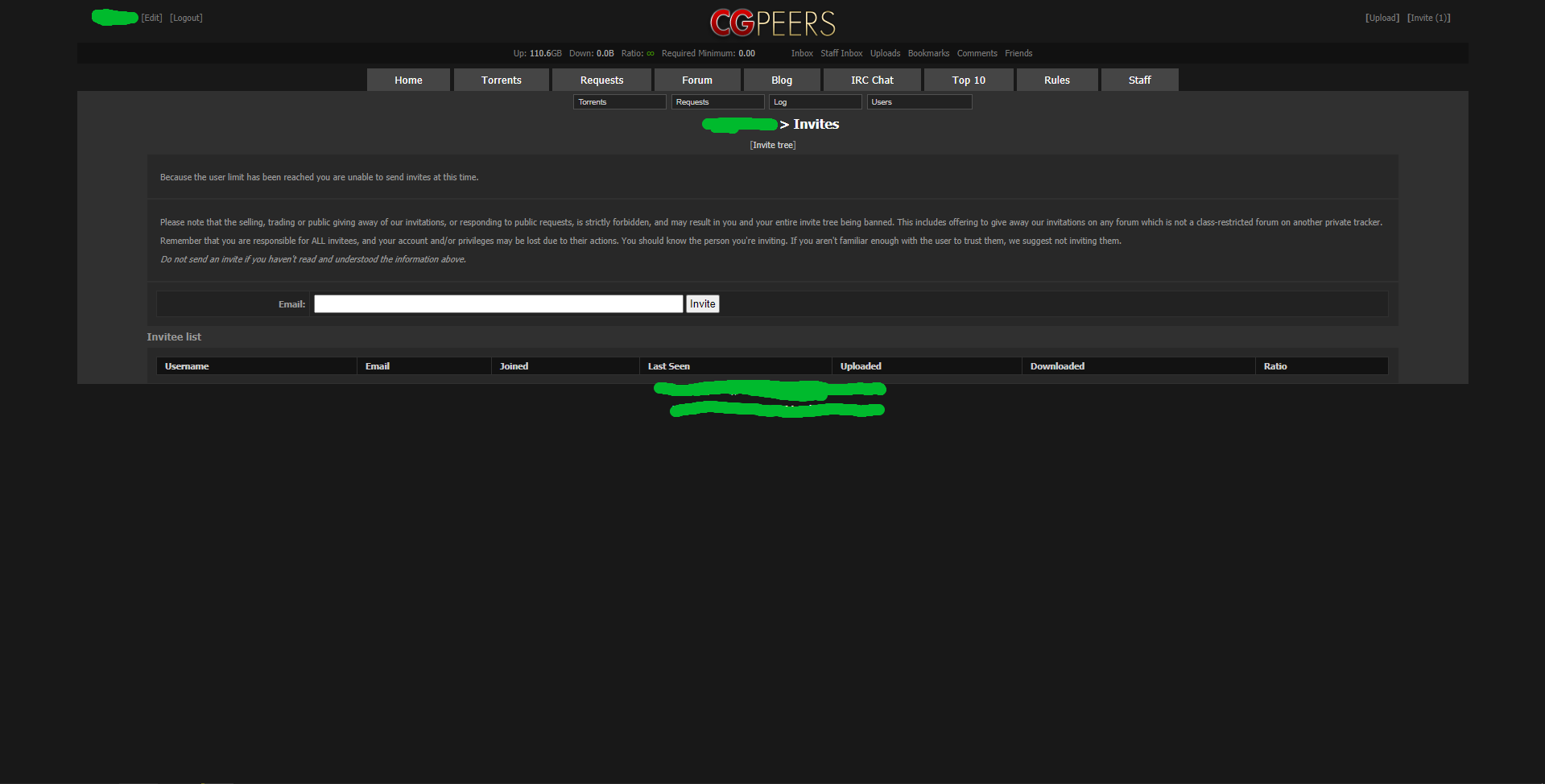The height and width of the screenshot is (784, 1545).
Task: Open the Upload link
Action: 1382,18
